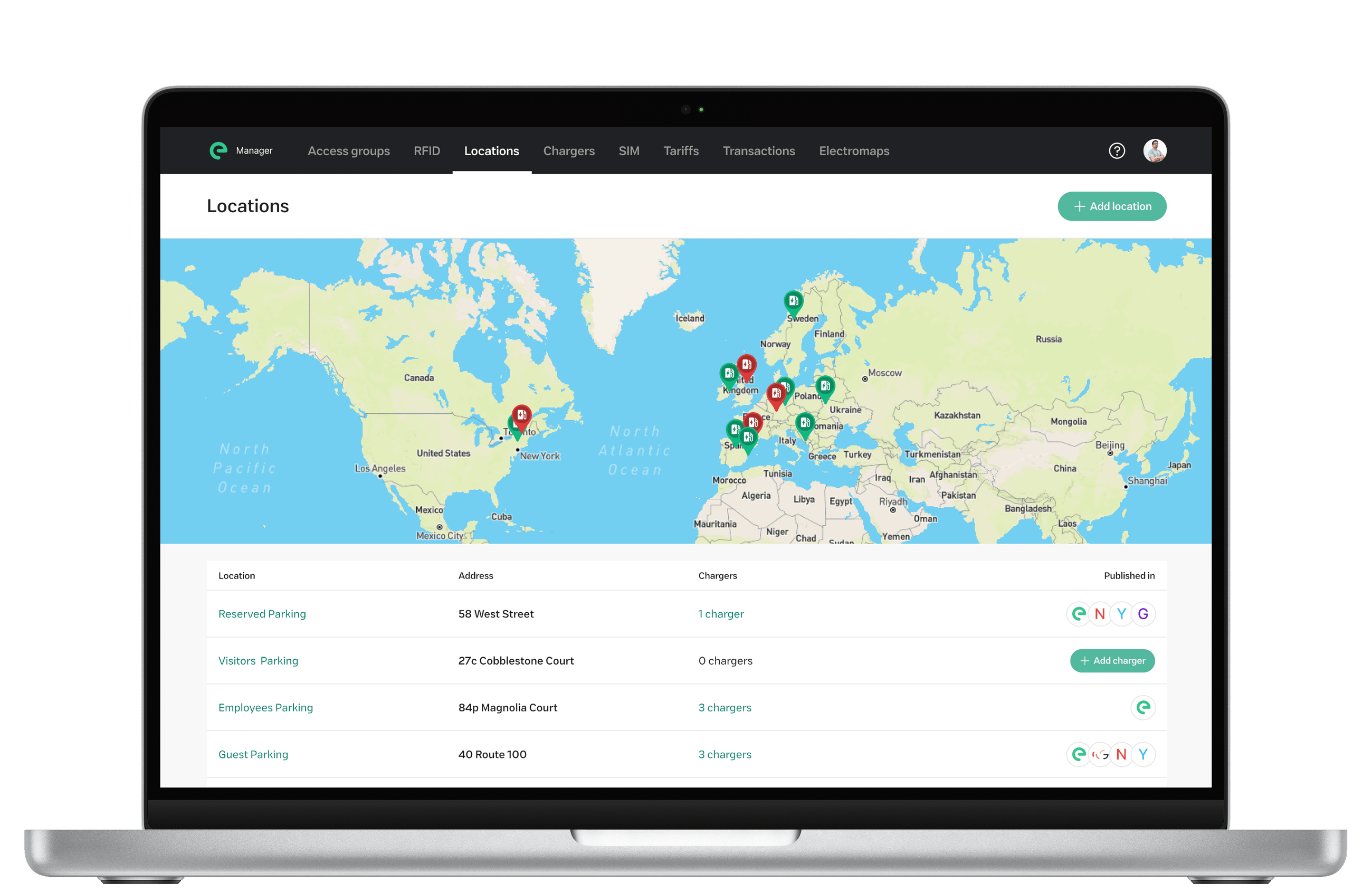The height and width of the screenshot is (892, 1372).
Task: Click Add charger for Visitors Parking
Action: (1112, 661)
